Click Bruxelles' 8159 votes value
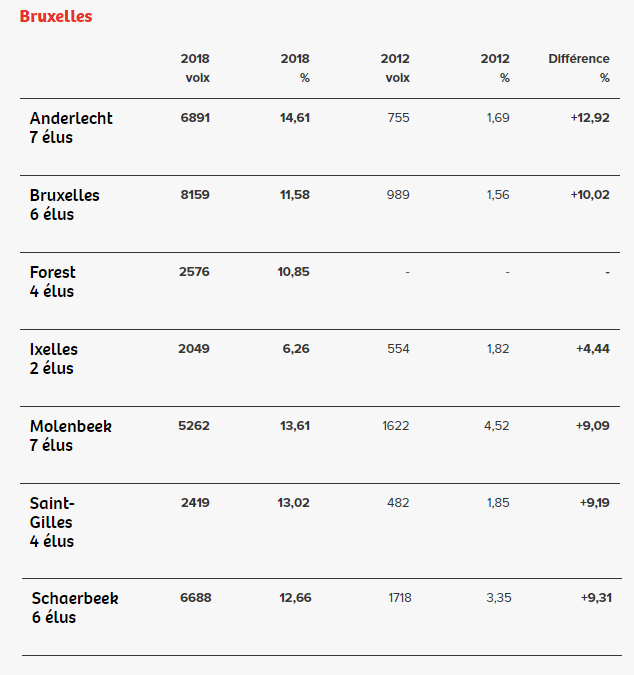The image size is (634, 675). click(195, 195)
